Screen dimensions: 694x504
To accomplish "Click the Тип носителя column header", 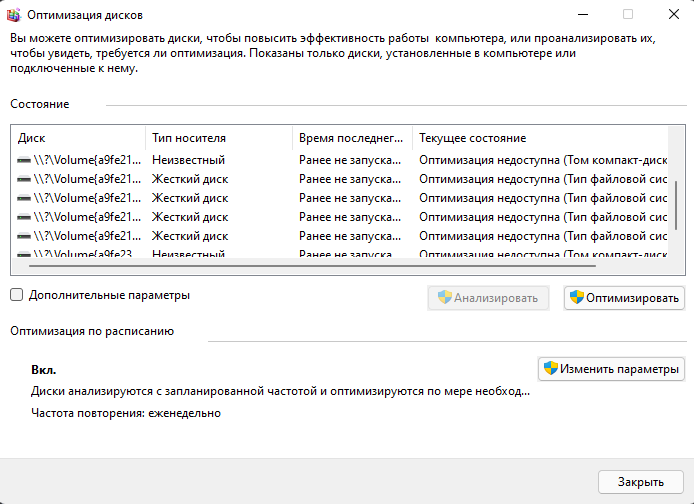I will [x=218, y=137].
